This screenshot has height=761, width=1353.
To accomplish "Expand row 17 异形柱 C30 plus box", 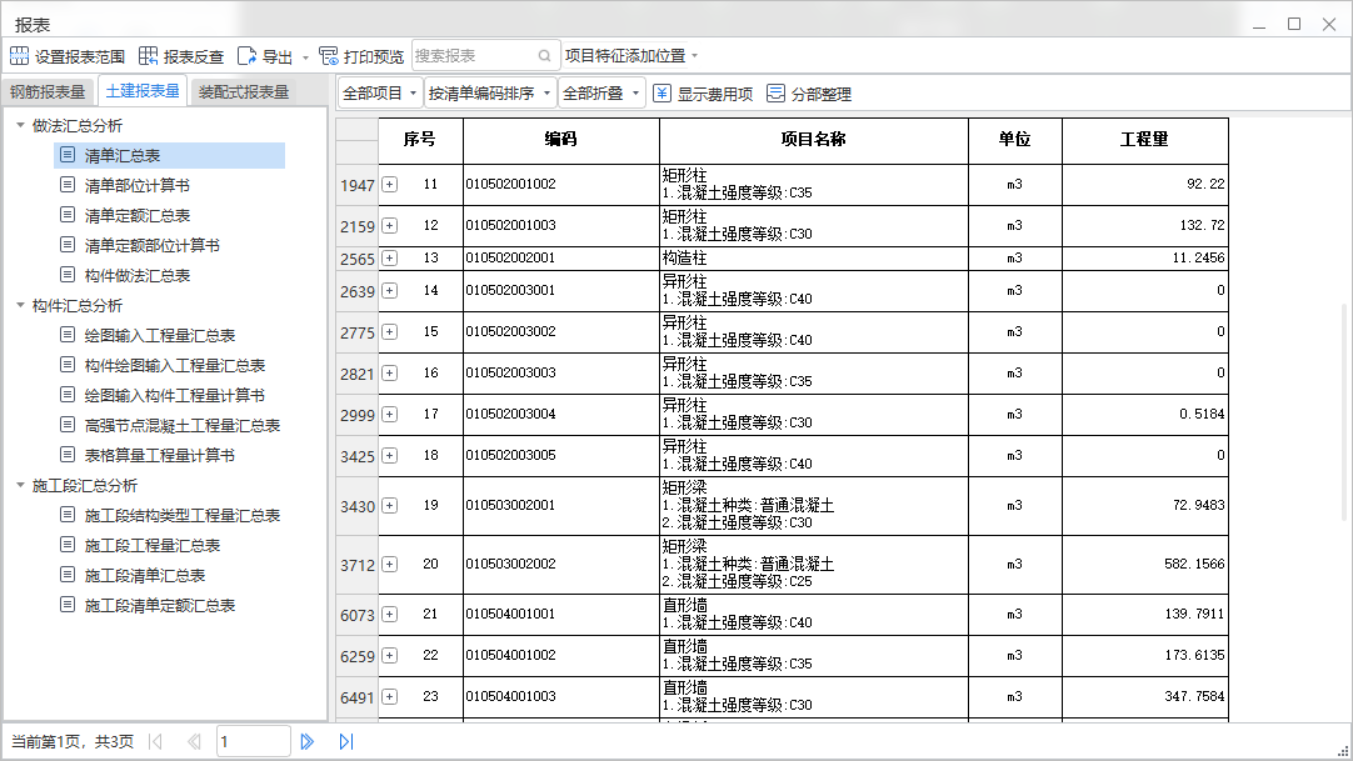I will 390,414.
